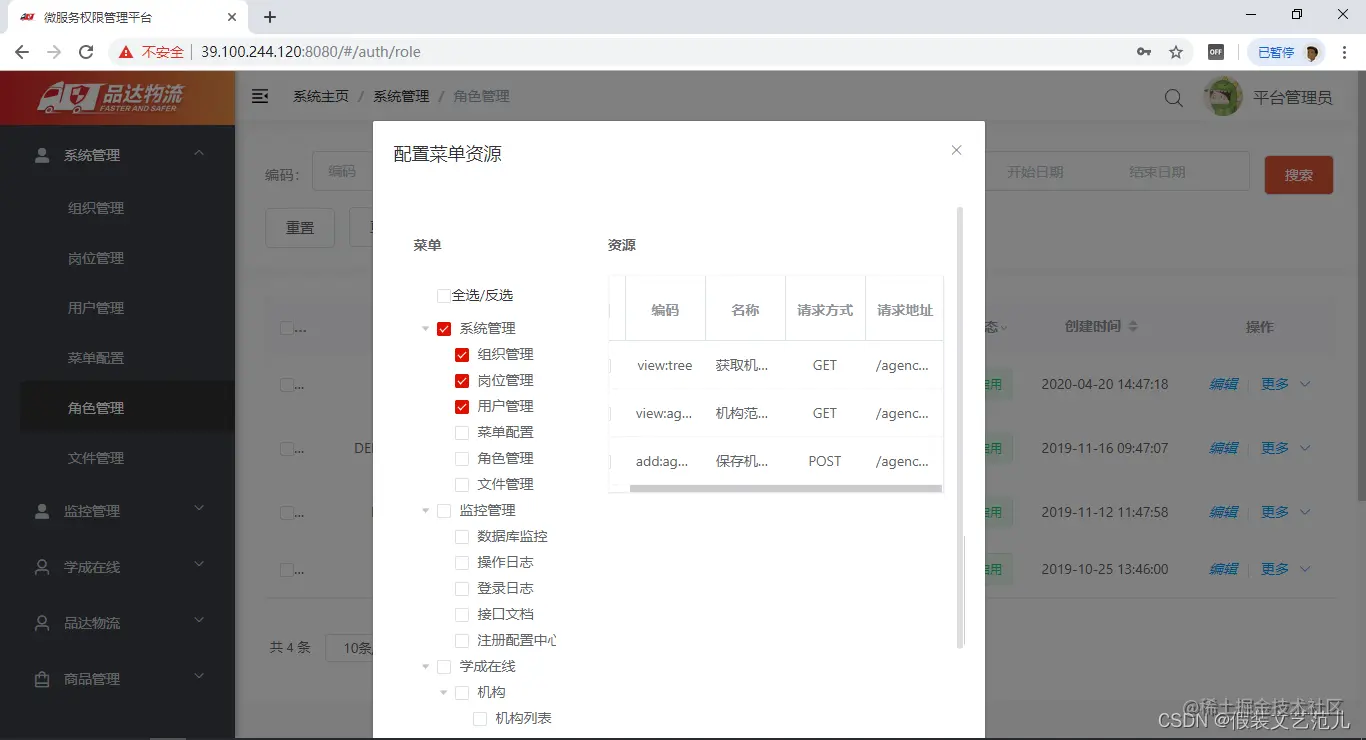Click the monitor icon beside 监控管理
The height and width of the screenshot is (740, 1366).
click(41, 510)
